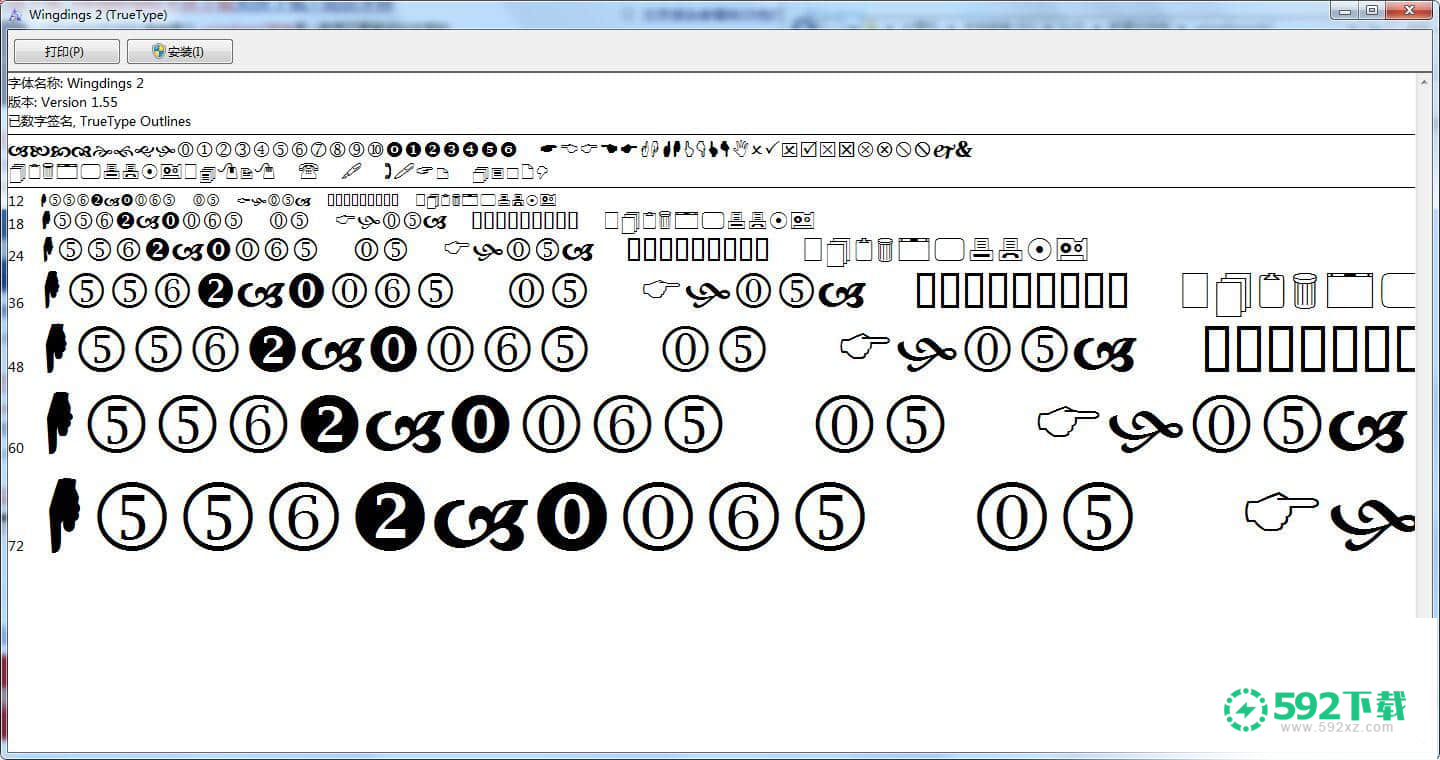This screenshot has height=760, width=1440.
Task: Click the 18 point size label
Action: point(16,224)
